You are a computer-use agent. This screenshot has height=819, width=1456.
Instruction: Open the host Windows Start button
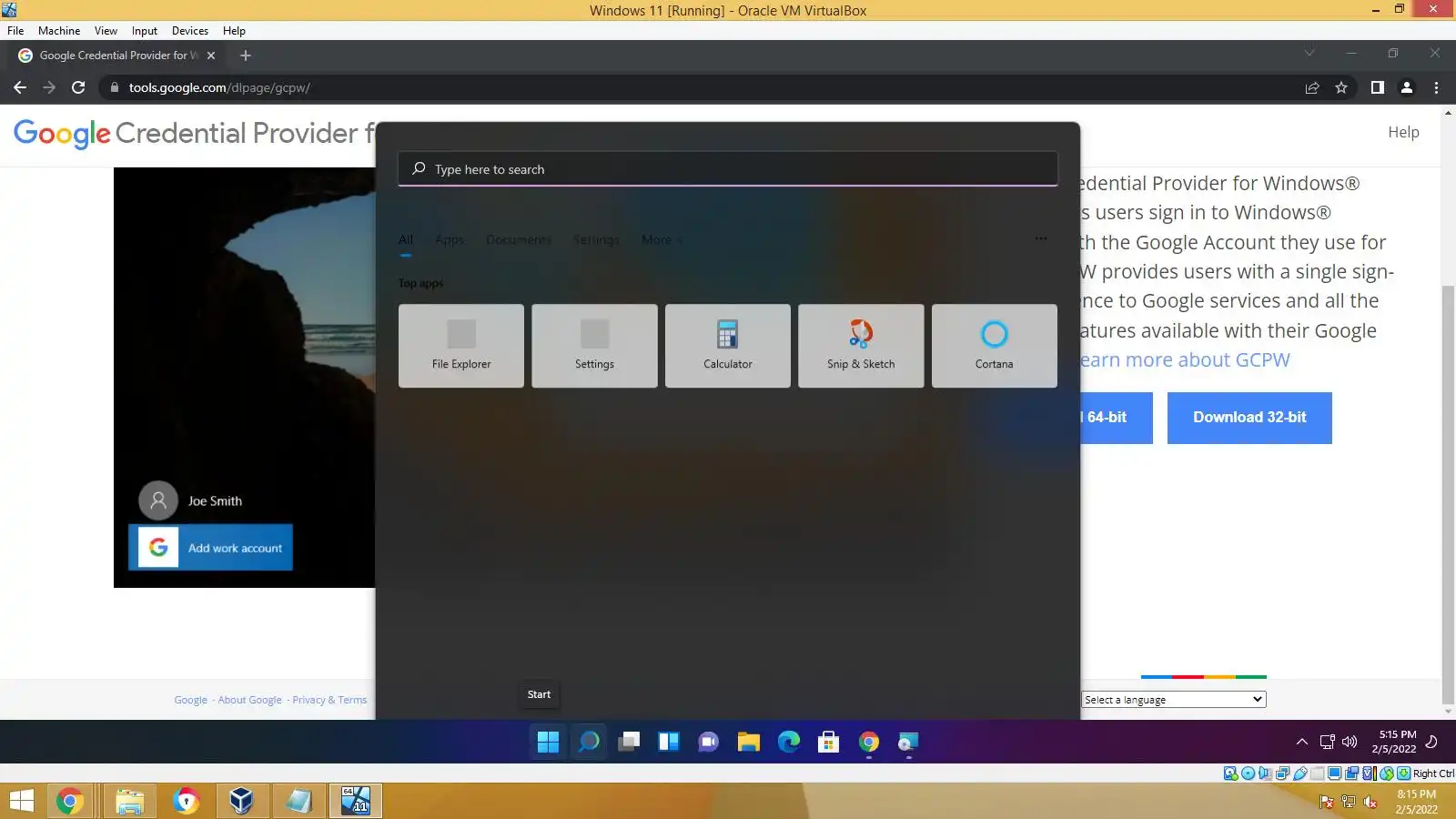pos(21,802)
